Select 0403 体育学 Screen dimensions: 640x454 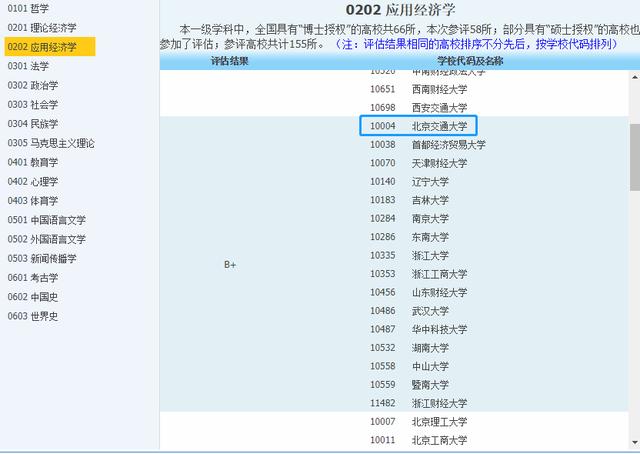[x=33, y=200]
